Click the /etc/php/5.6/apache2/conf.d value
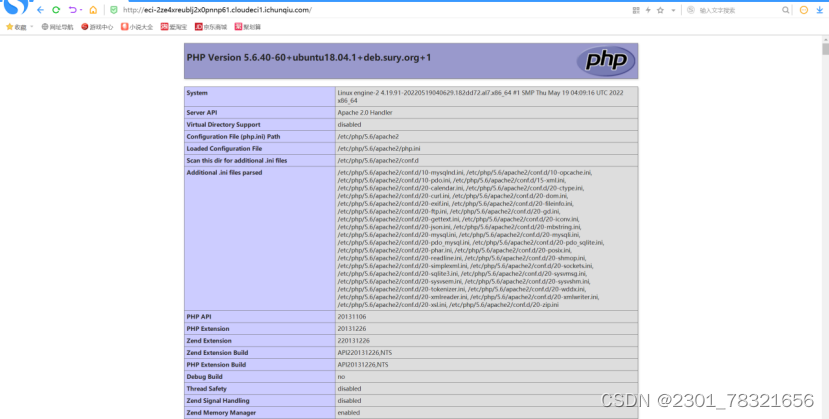The width and height of the screenshot is (829, 419). (378, 161)
